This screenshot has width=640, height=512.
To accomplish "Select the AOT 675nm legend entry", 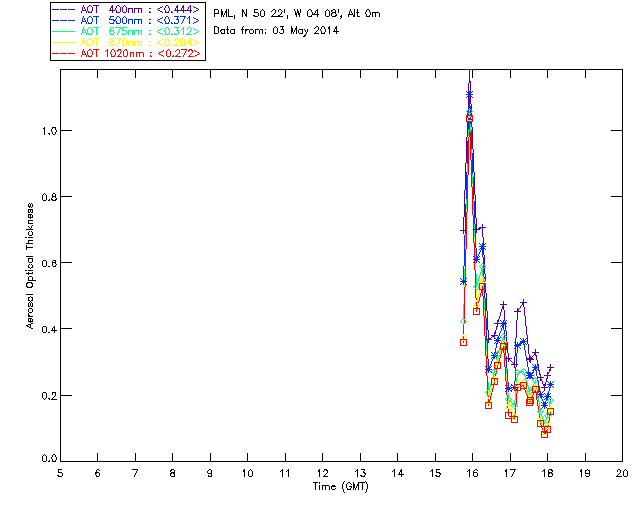I will (126, 31).
